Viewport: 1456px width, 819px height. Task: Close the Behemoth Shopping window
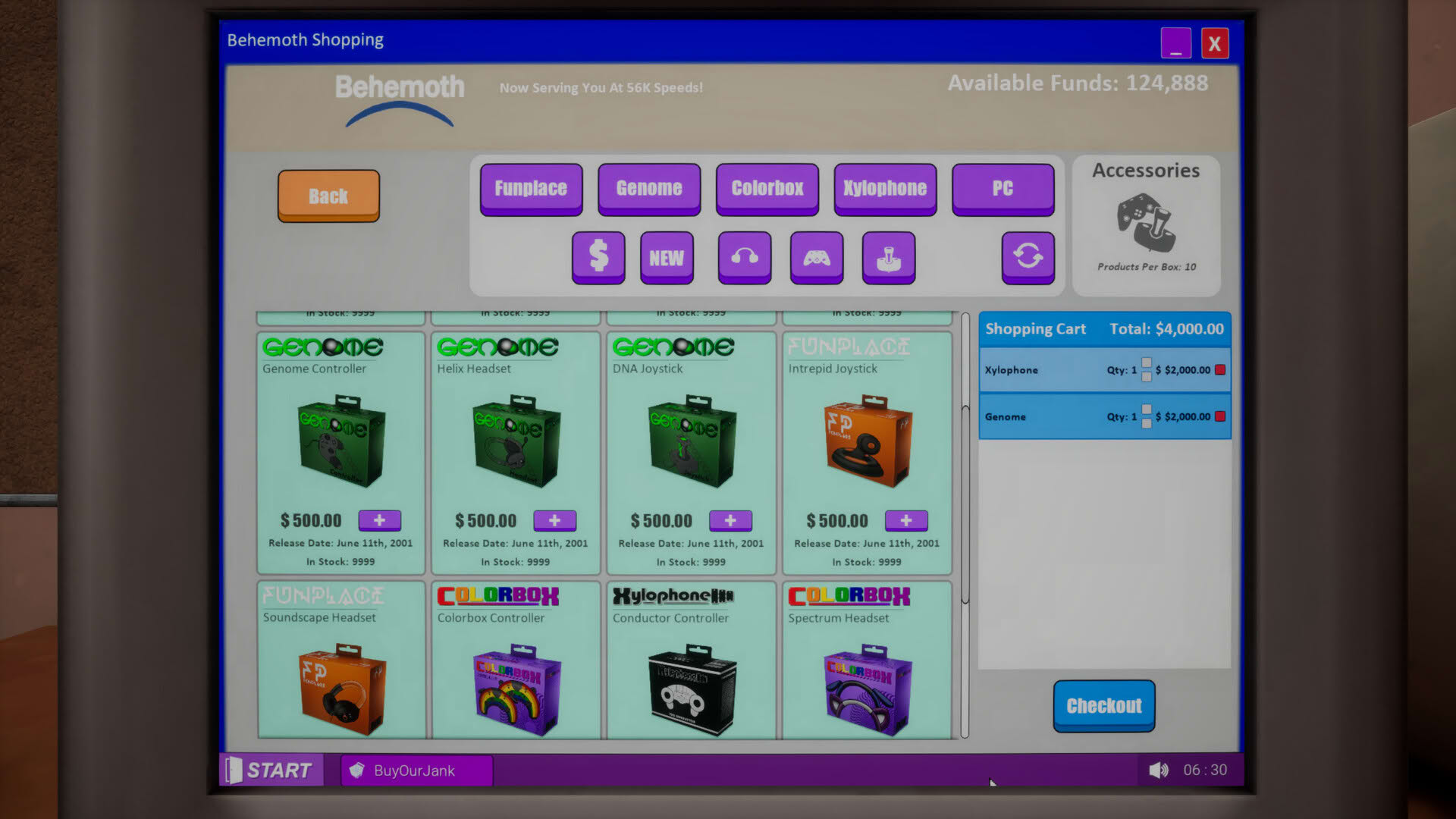point(1214,43)
